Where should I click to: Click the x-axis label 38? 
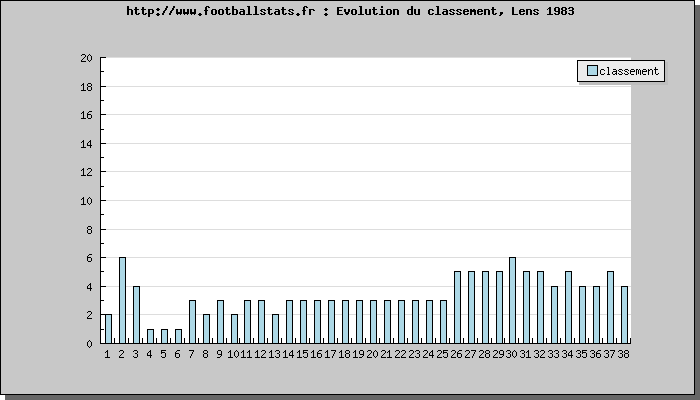point(623,354)
